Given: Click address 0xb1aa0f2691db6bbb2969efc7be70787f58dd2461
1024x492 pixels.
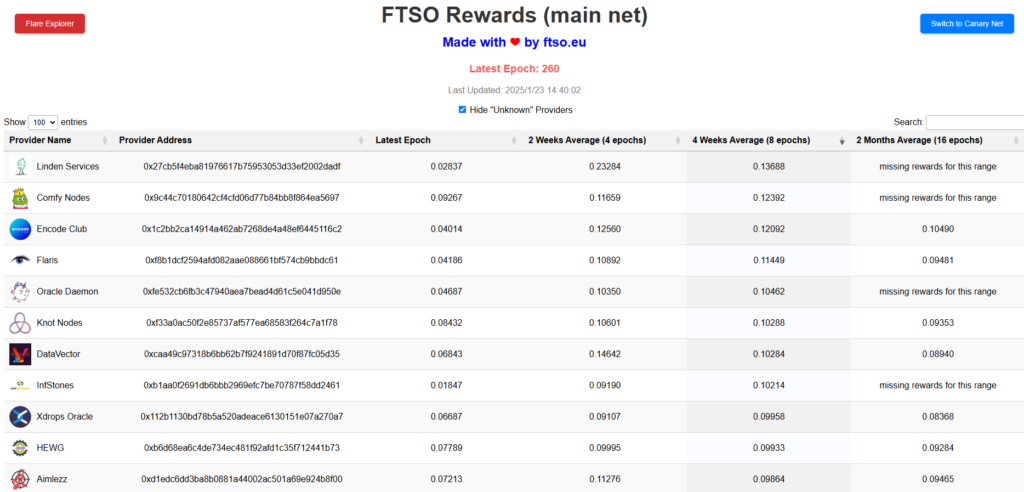Looking at the screenshot, I should click(242, 385).
